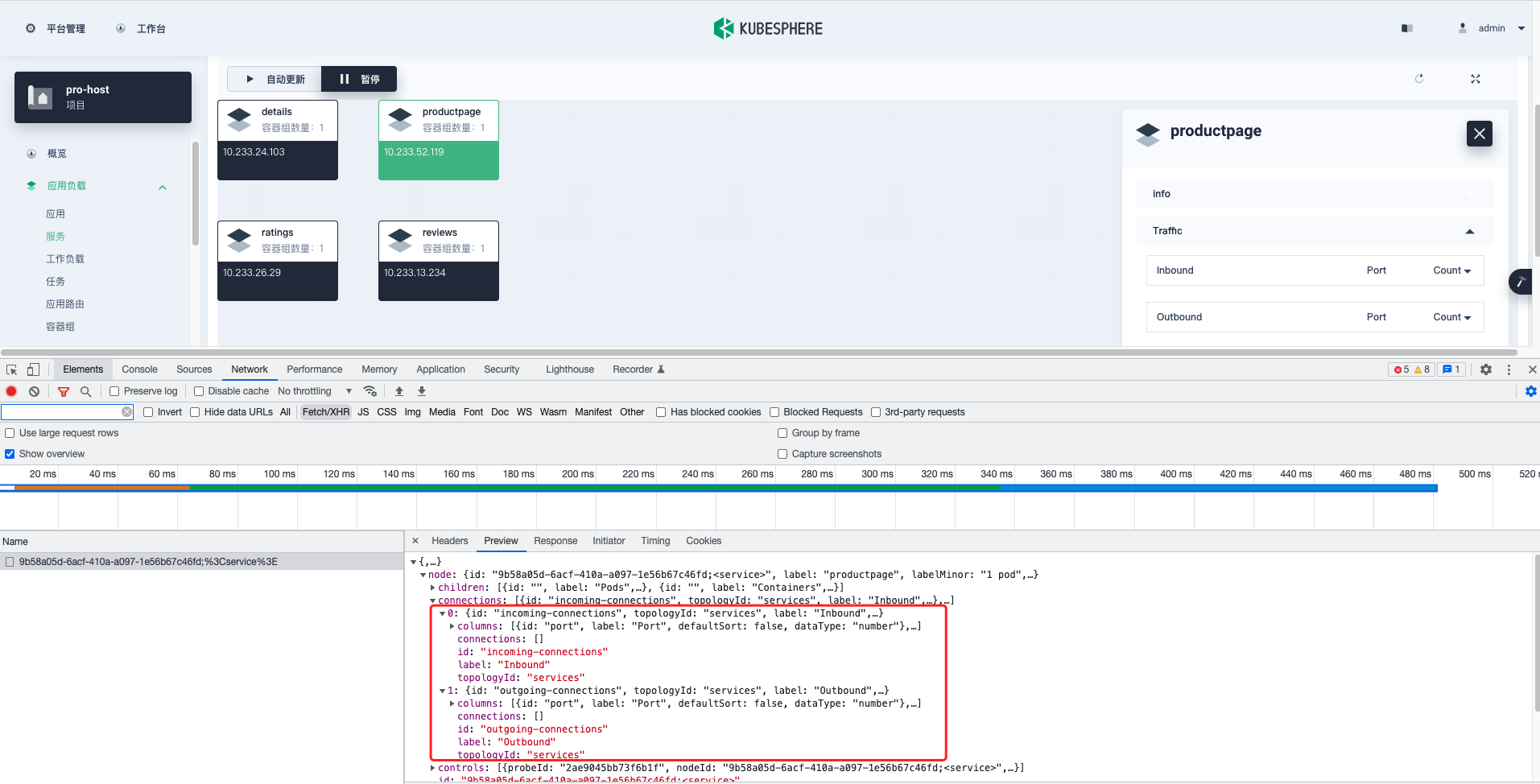Sort Outbound by Count dropdown
Viewport: 1540px width, 784px height.
coord(1452,317)
